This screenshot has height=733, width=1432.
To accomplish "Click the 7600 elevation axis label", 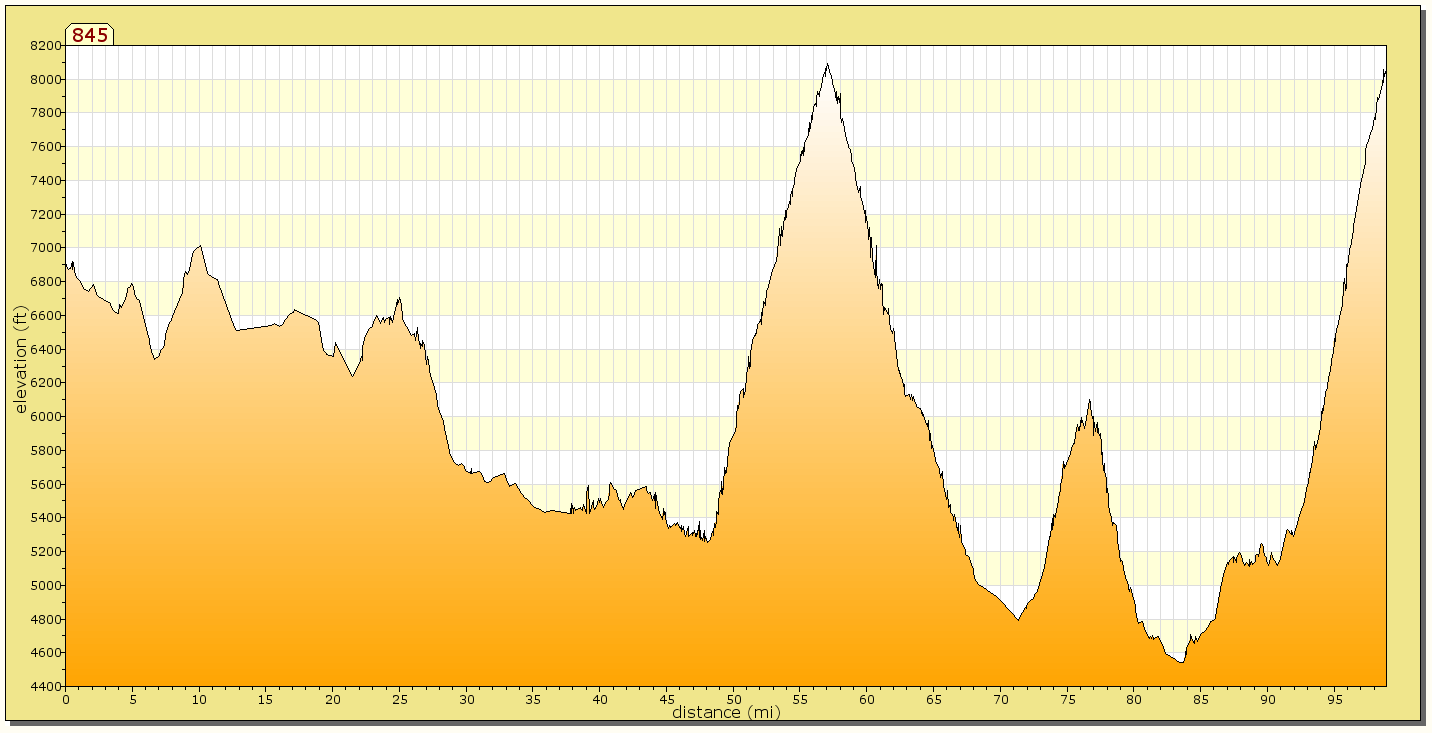I will click(46, 147).
